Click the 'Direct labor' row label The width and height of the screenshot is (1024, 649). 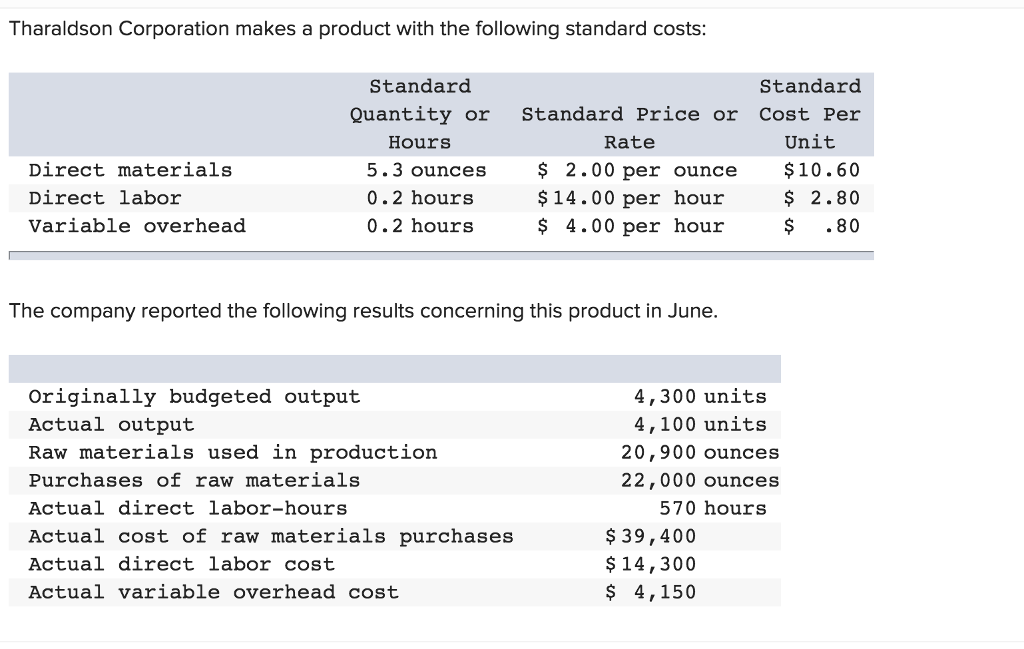(105, 198)
